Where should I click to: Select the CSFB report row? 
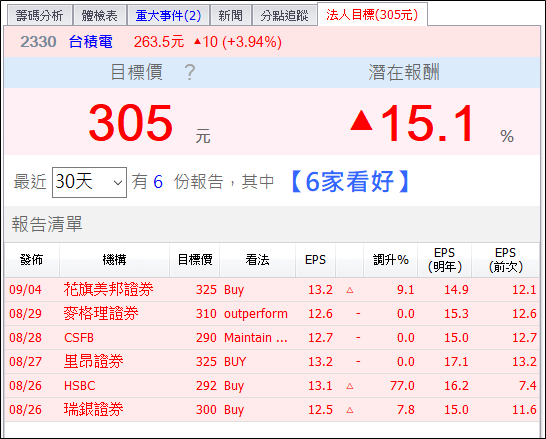(272, 338)
